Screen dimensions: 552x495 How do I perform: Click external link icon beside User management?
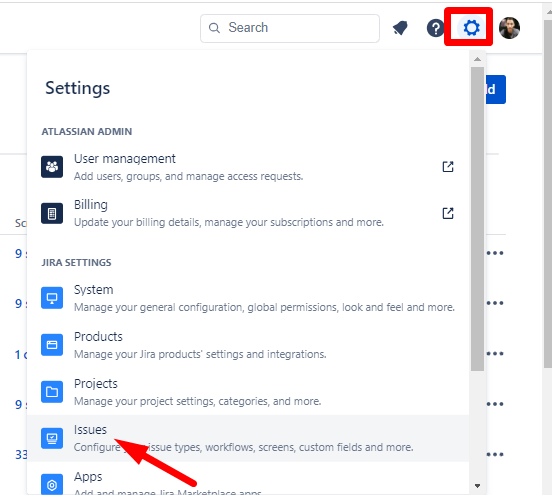tap(448, 167)
